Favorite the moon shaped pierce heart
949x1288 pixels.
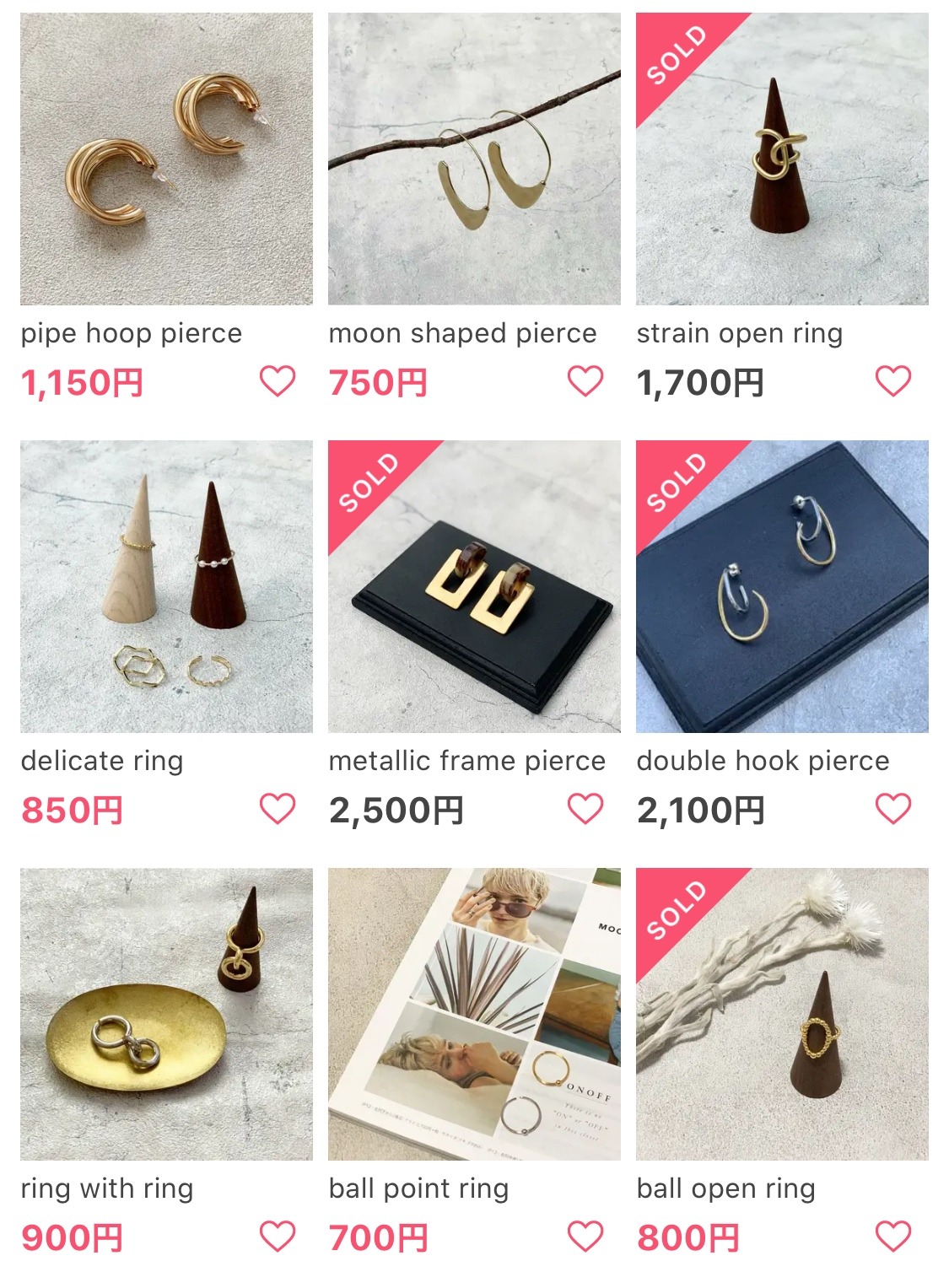585,381
